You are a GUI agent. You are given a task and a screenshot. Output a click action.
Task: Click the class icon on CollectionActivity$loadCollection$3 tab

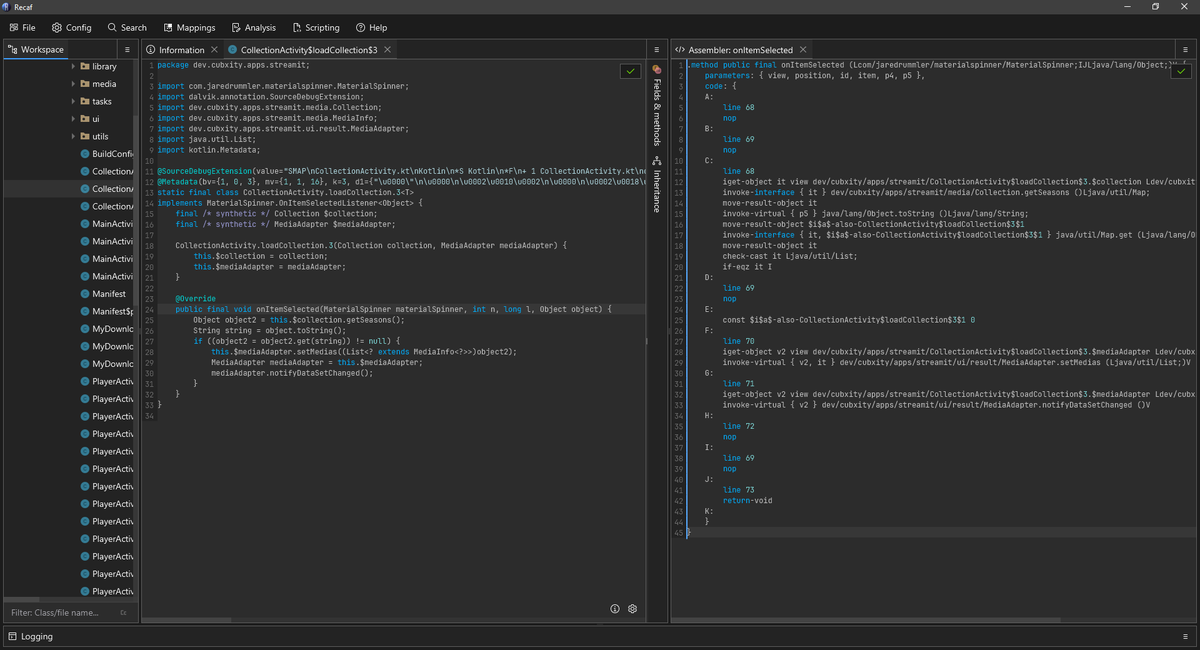(x=233, y=49)
